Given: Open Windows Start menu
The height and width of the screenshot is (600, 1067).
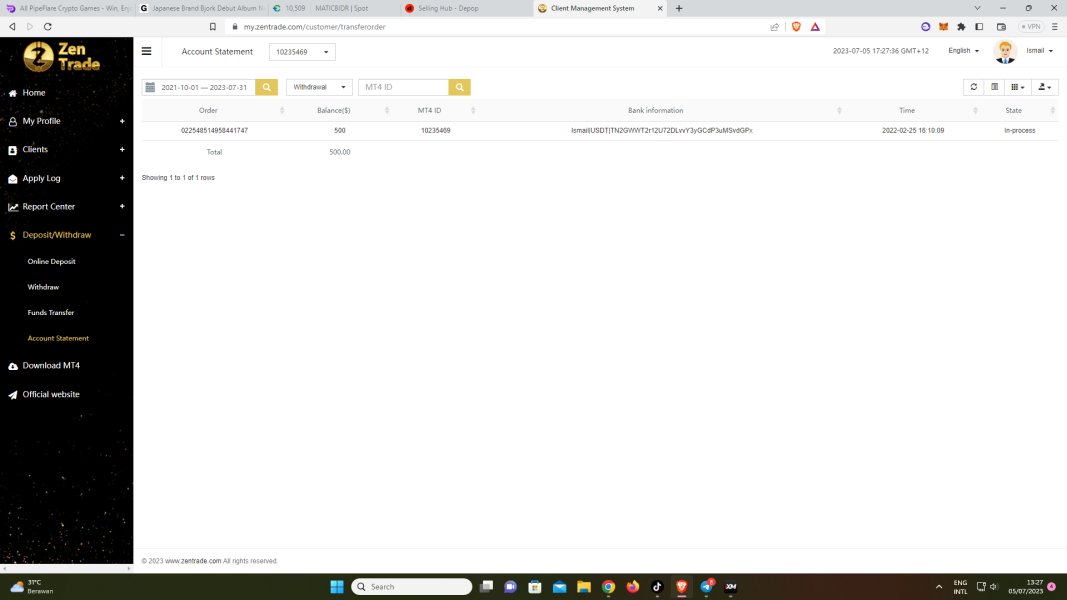Looking at the screenshot, I should click(337, 586).
